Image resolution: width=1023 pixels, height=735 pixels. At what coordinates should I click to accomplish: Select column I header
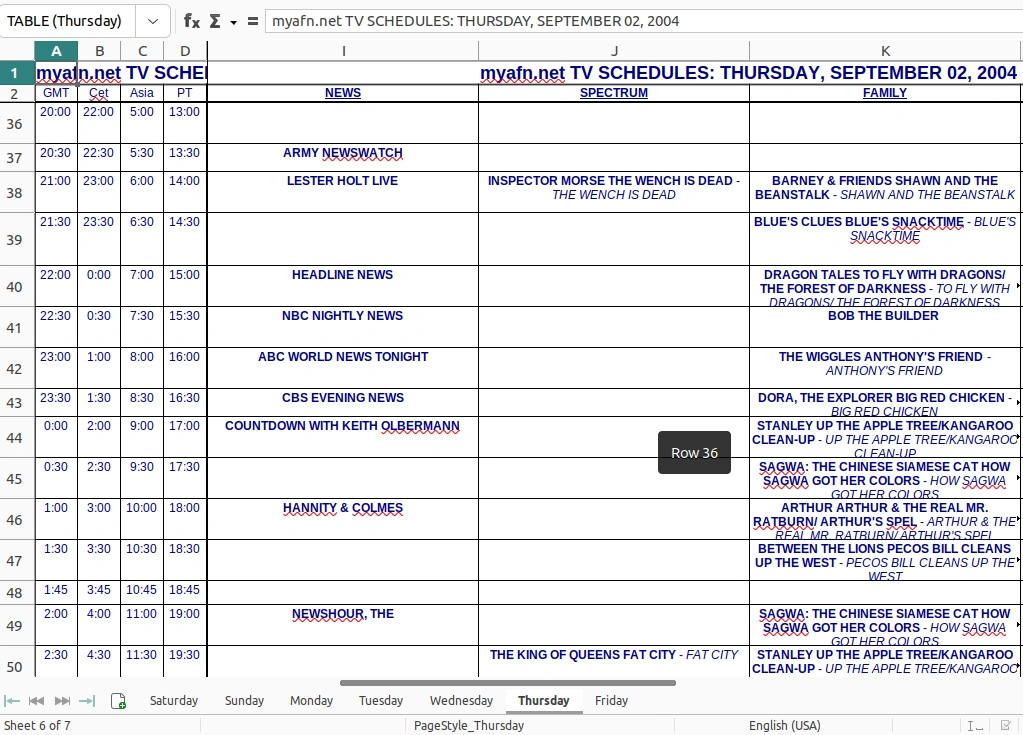(x=343, y=51)
